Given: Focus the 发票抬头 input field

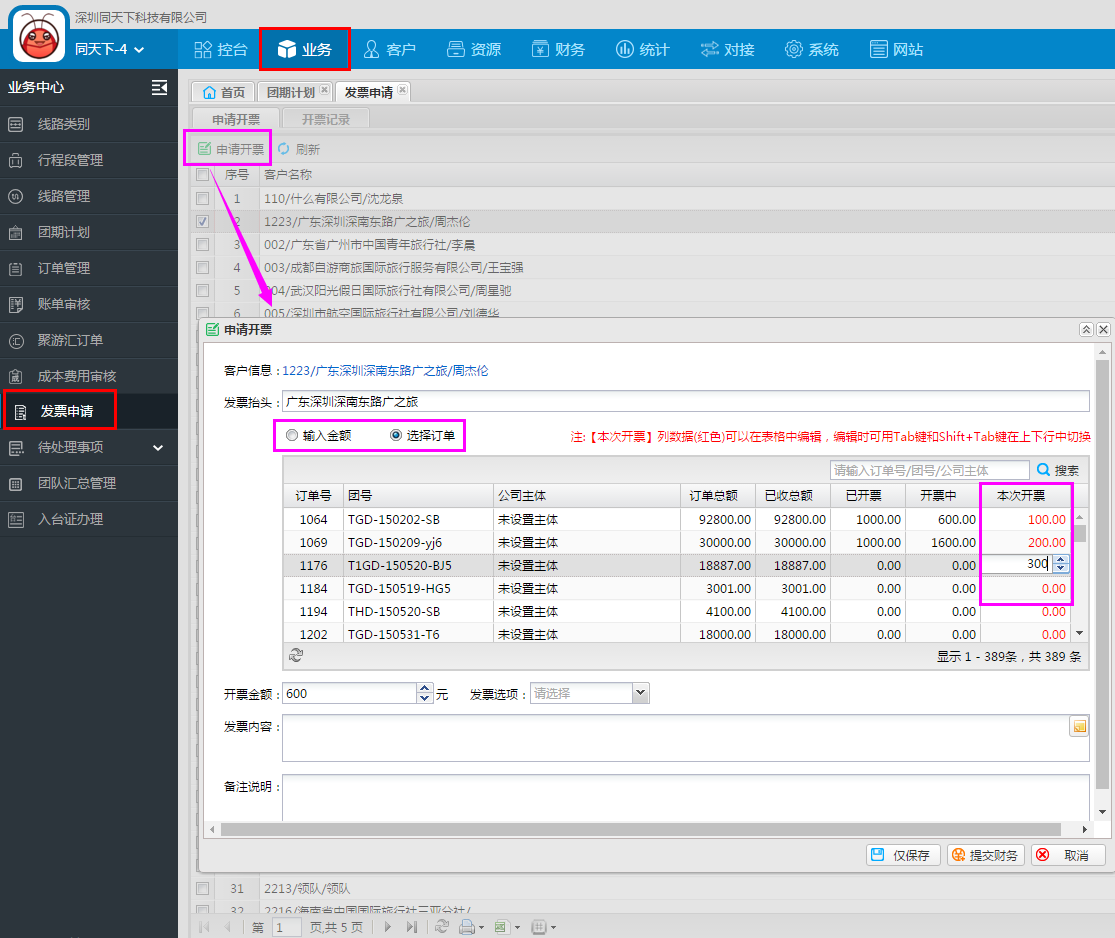Looking at the screenshot, I should click(x=685, y=401).
